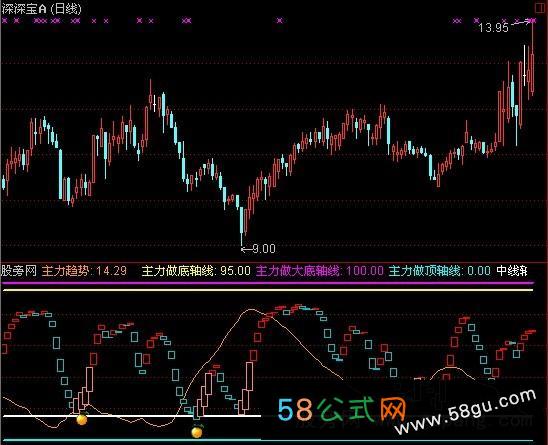Click the lower orange ball signal under the cyan candles
Screen dimensions: 548x445
197,432
